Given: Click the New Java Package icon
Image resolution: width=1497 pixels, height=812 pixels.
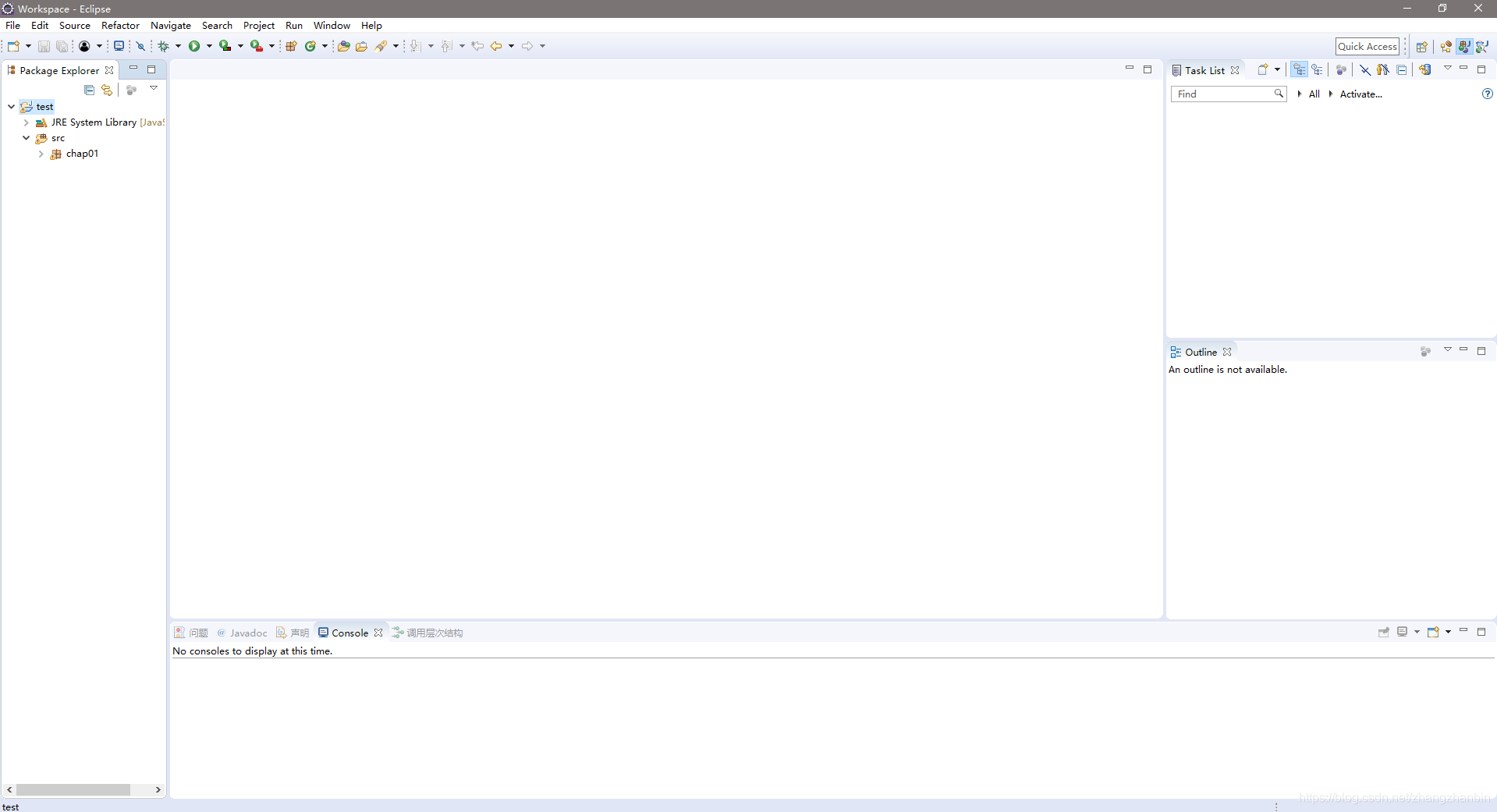Looking at the screenshot, I should point(291,46).
